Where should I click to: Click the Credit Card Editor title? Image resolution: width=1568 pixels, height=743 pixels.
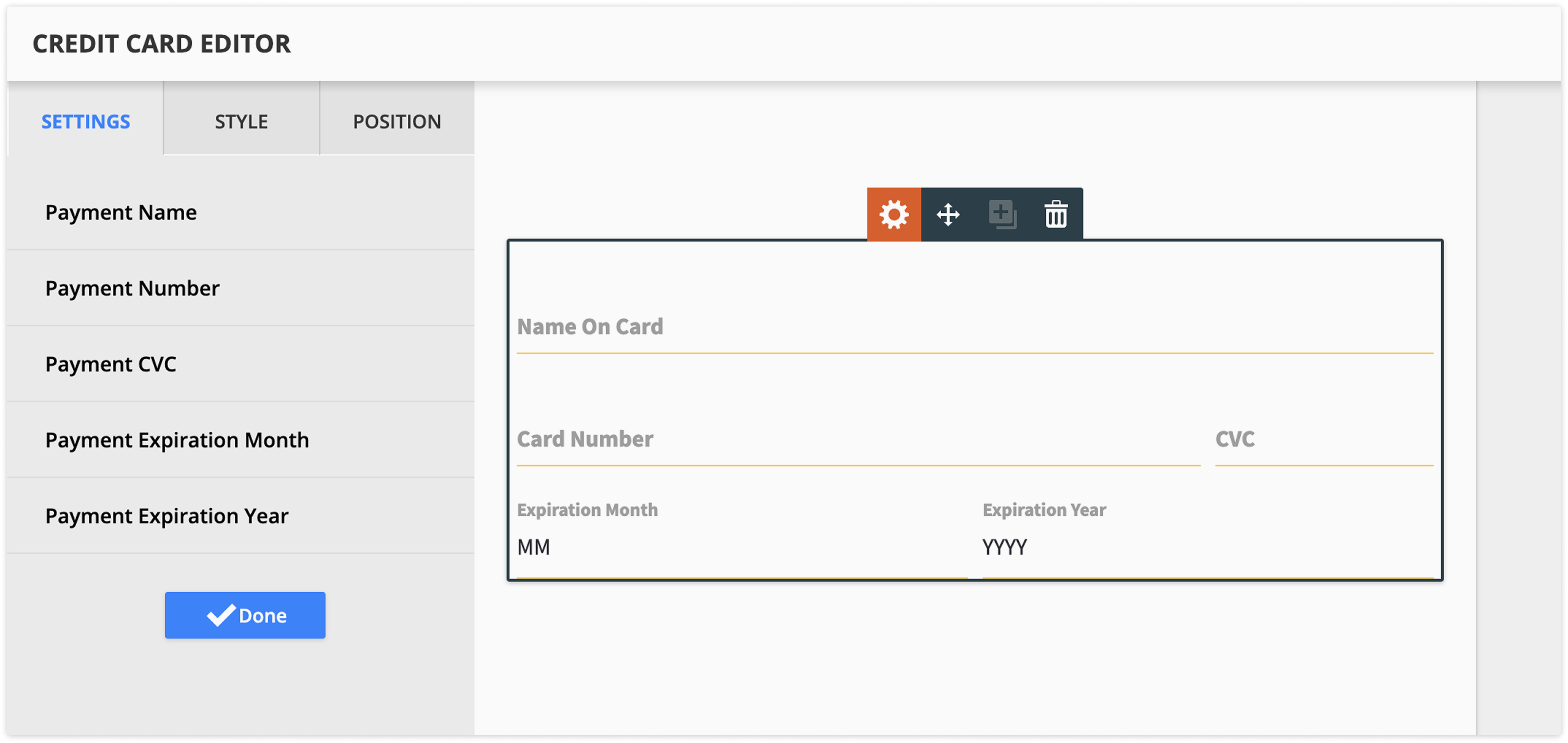pos(161,44)
